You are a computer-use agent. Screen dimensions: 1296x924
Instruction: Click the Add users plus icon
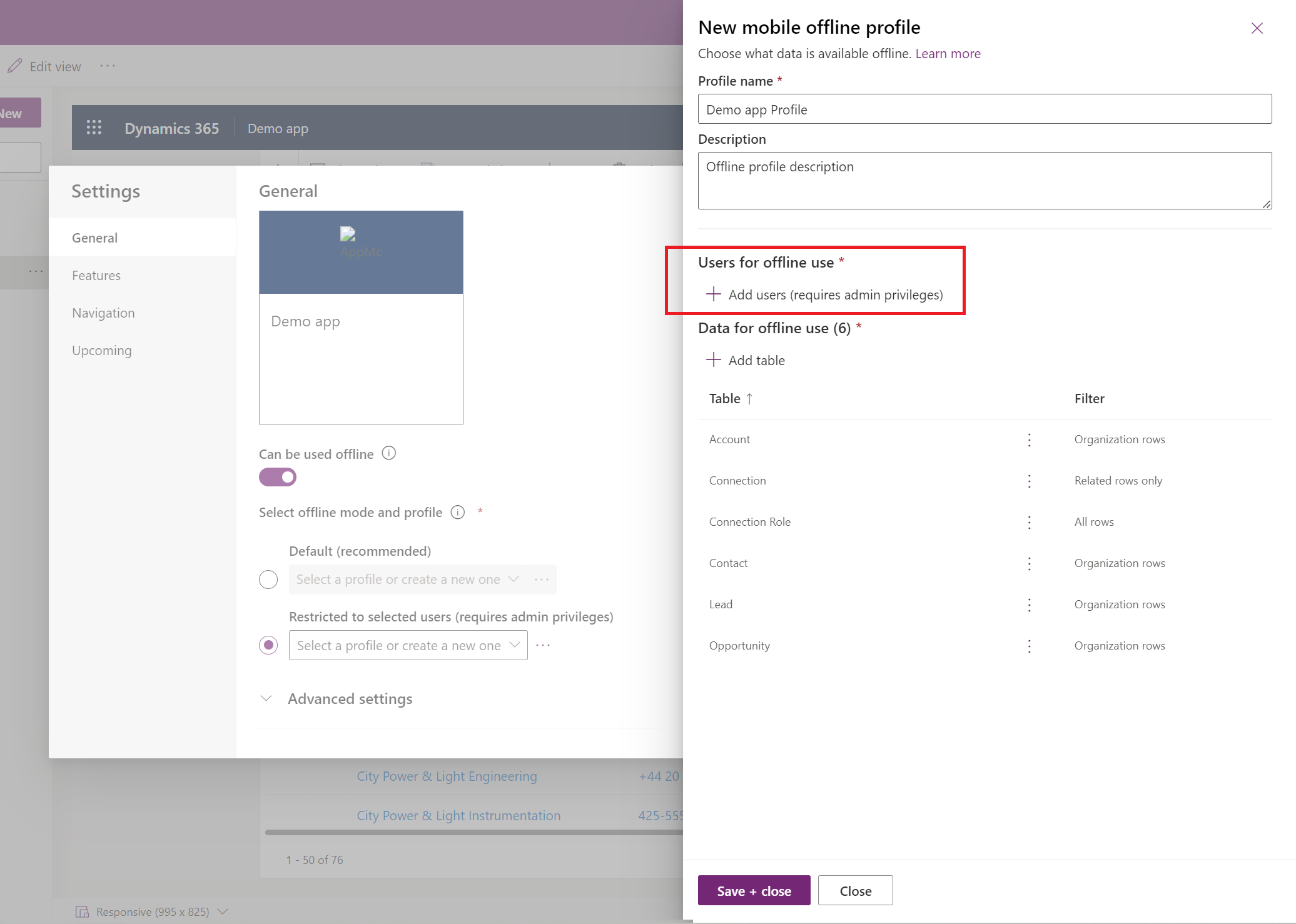click(x=714, y=294)
